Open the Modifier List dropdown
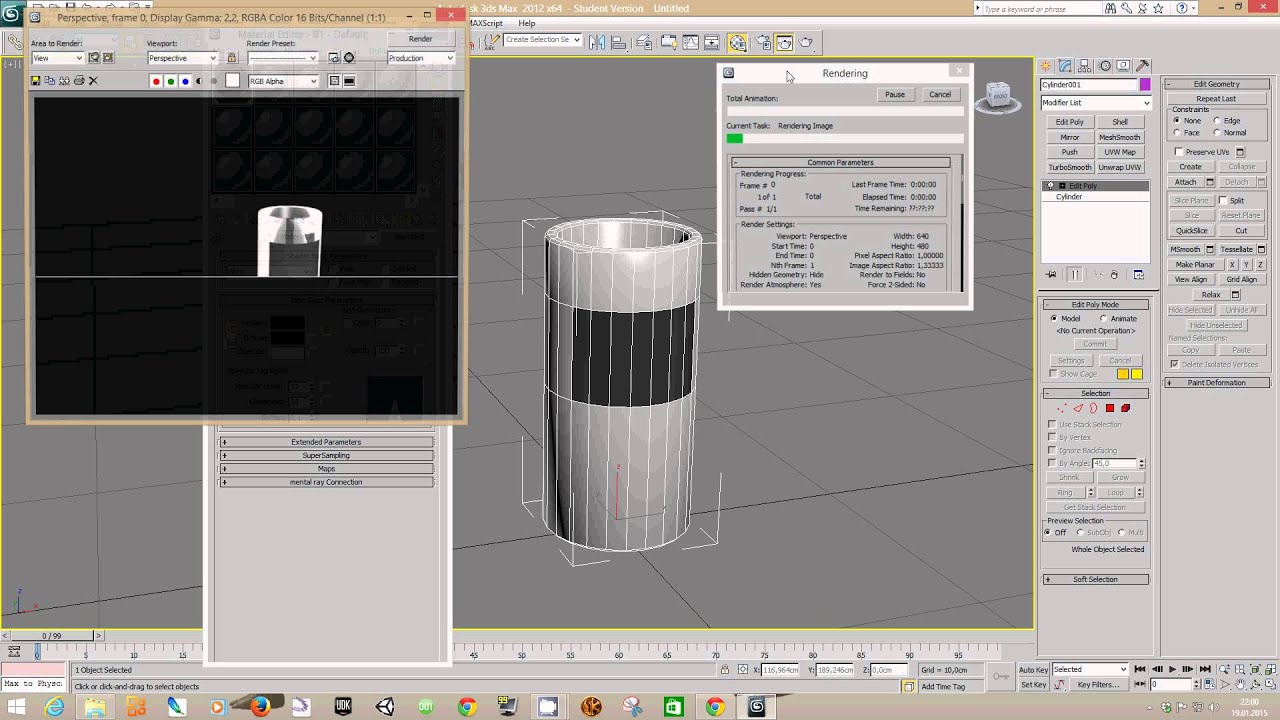 (1096, 102)
